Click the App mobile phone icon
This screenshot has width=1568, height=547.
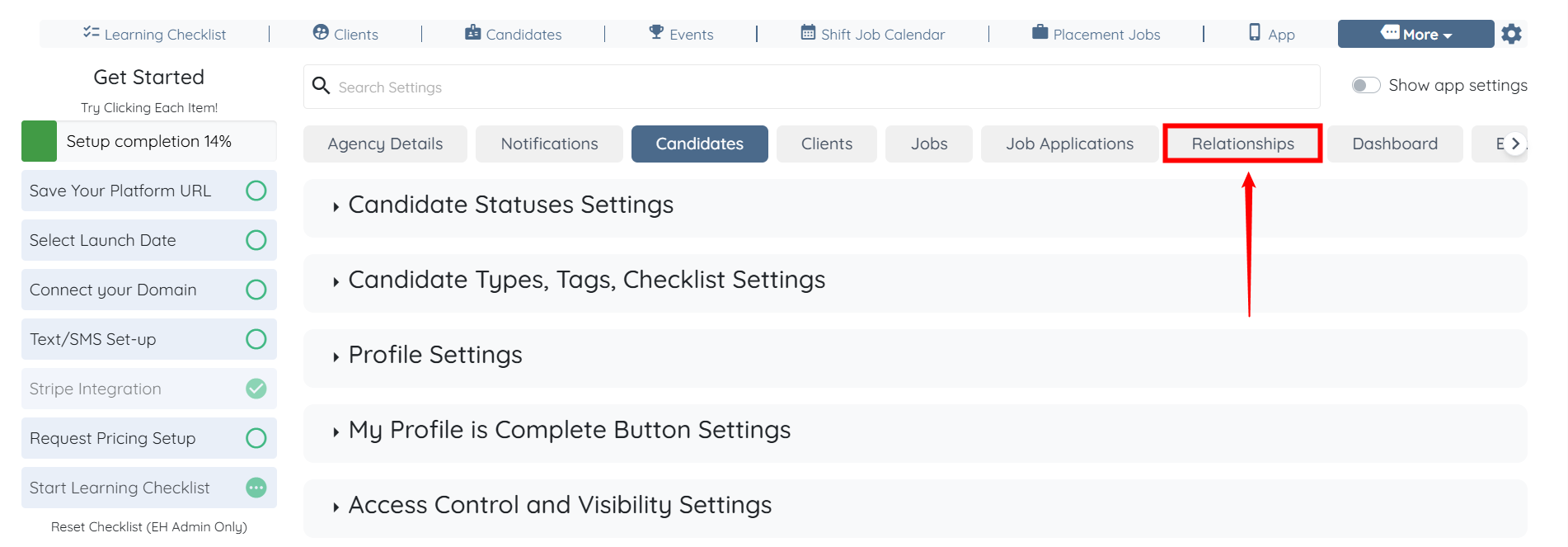tap(1255, 32)
